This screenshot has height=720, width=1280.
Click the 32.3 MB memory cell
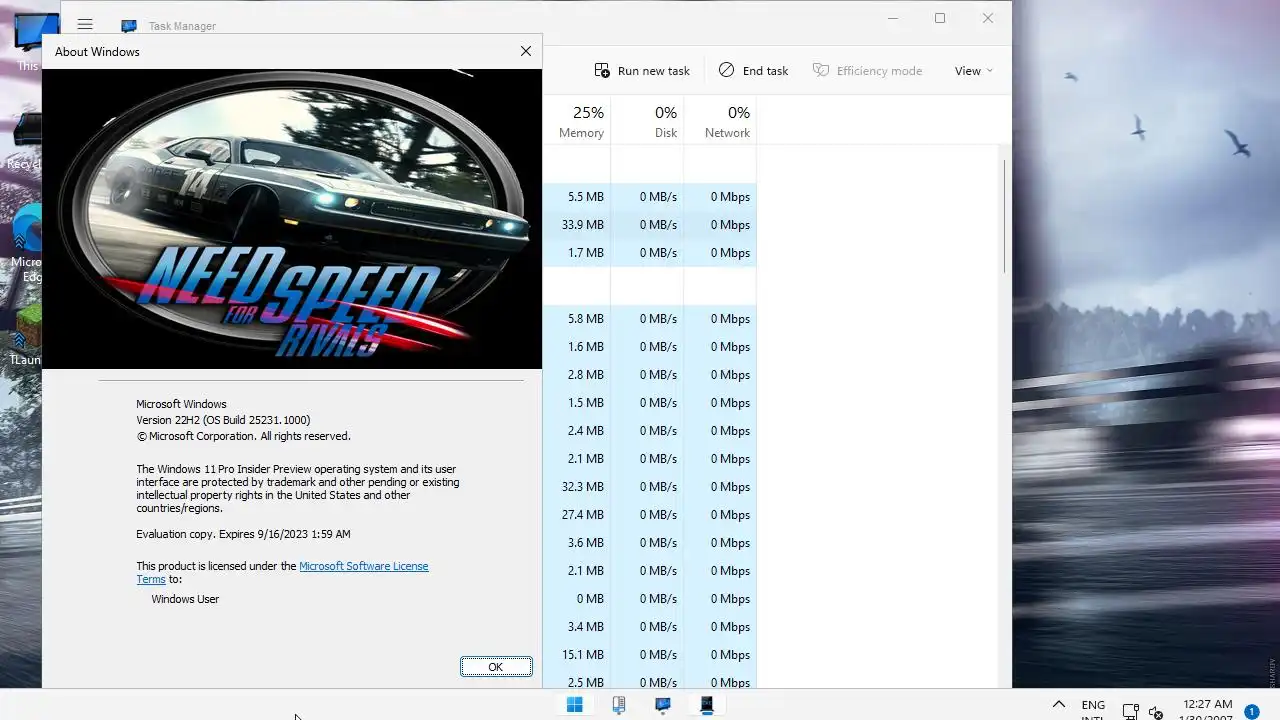577,487
